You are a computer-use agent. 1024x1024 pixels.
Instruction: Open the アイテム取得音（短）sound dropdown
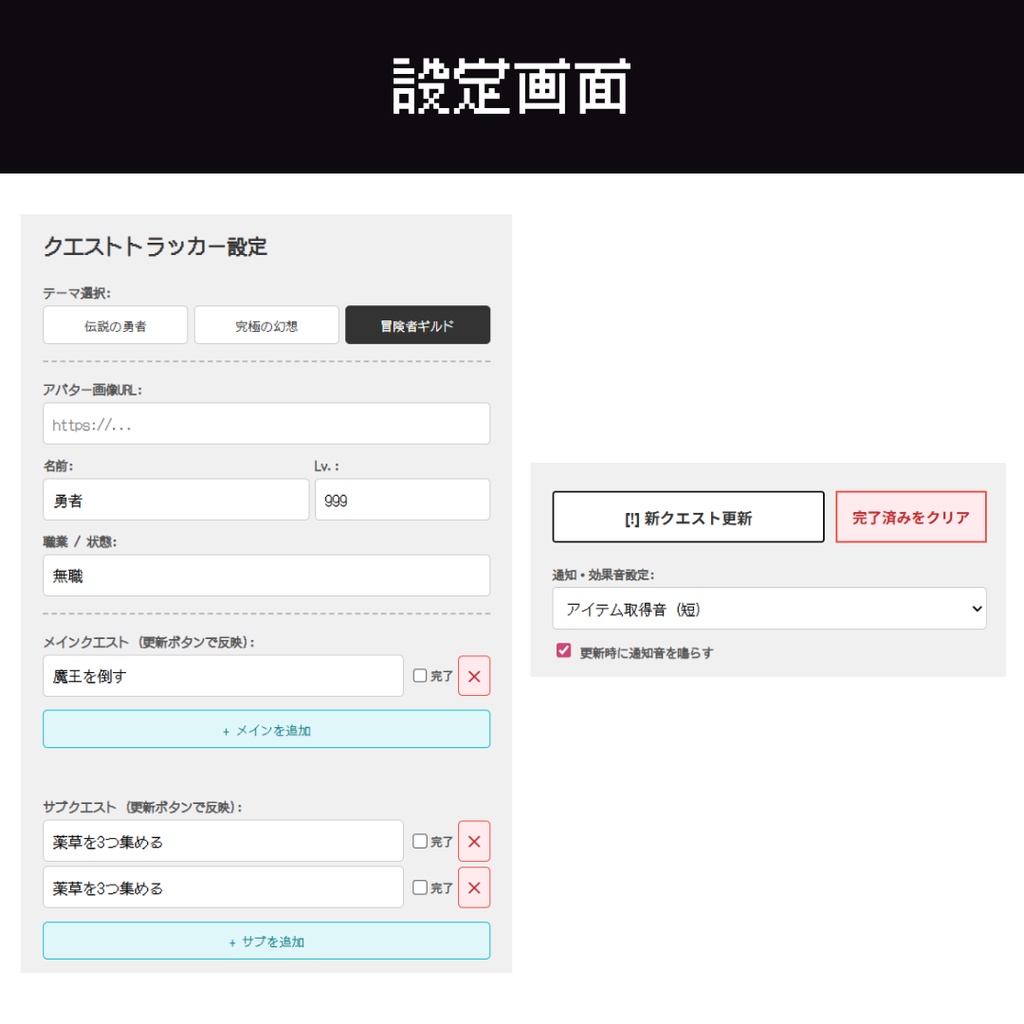[x=769, y=609]
